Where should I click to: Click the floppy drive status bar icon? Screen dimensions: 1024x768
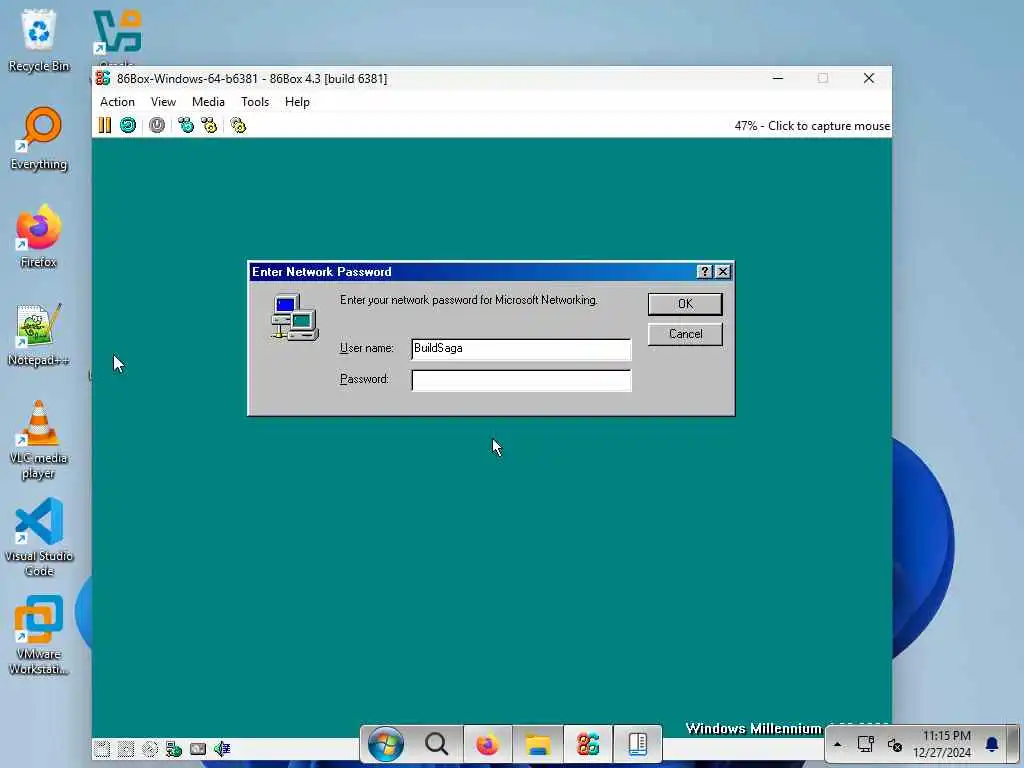click(x=102, y=748)
